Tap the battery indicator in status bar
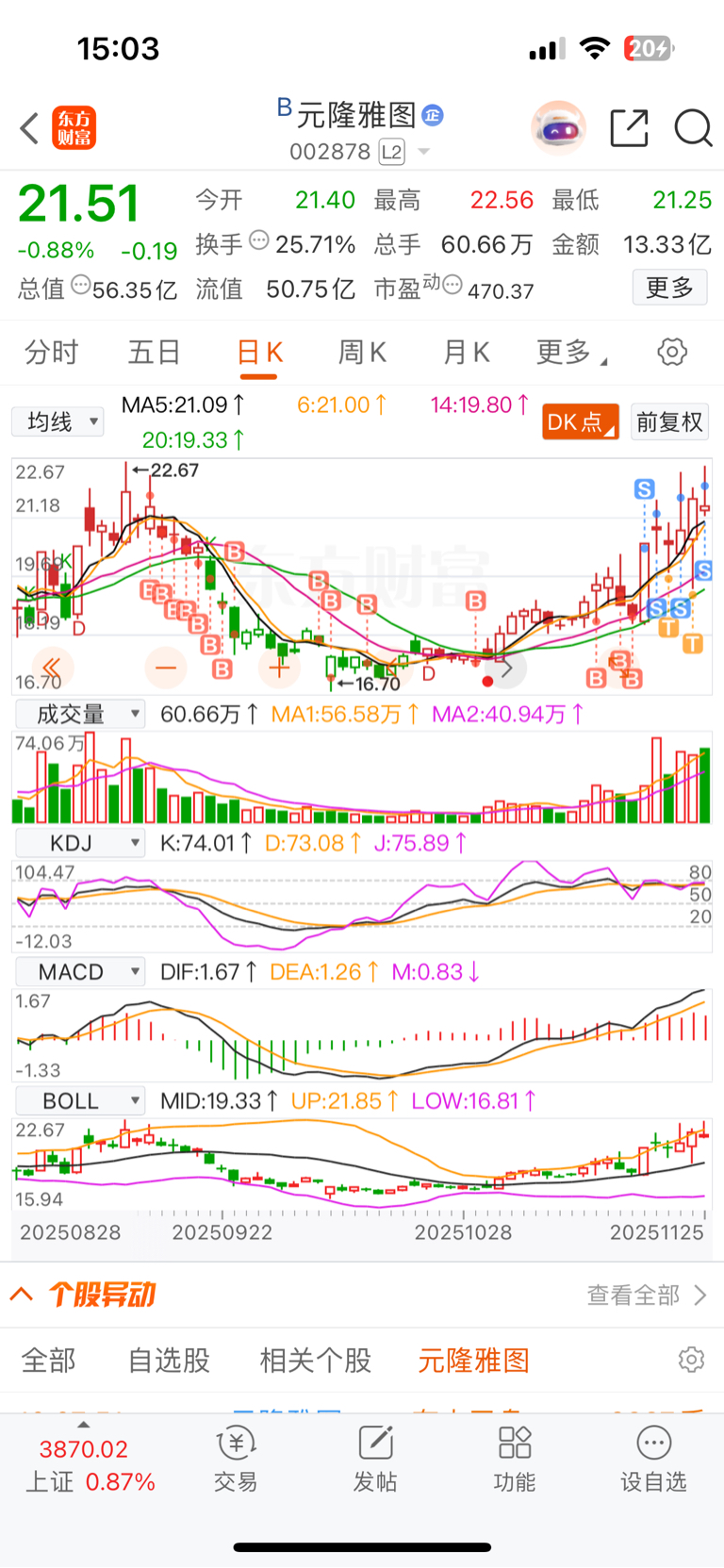Image resolution: width=724 pixels, height=1568 pixels. pyautogui.click(x=649, y=48)
